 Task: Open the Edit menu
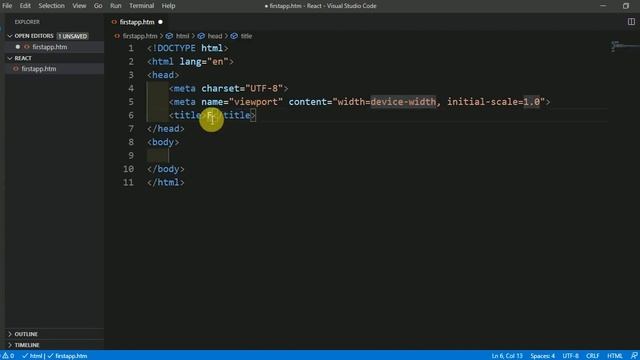(x=25, y=6)
